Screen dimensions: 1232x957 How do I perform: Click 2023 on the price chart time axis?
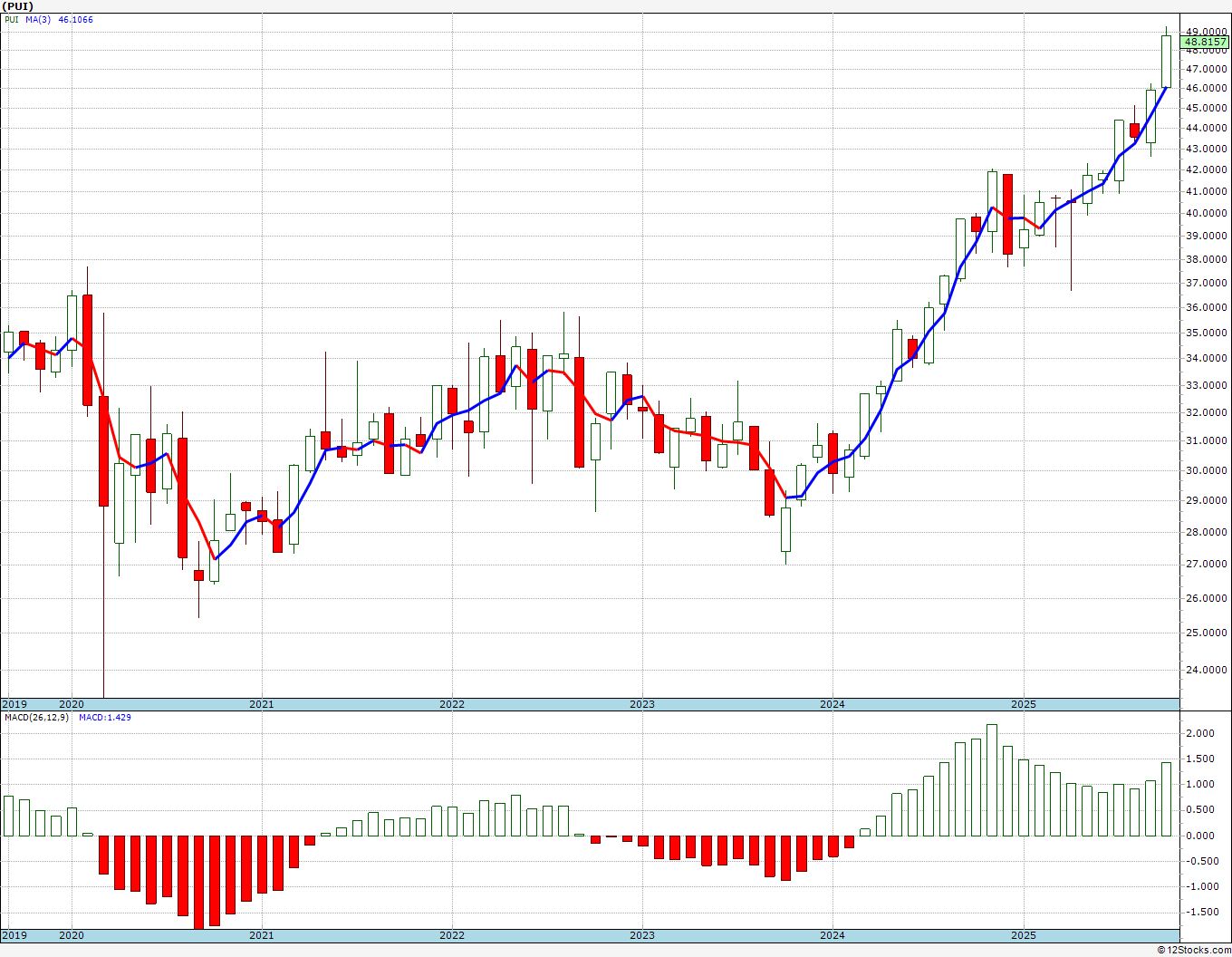pos(641,704)
